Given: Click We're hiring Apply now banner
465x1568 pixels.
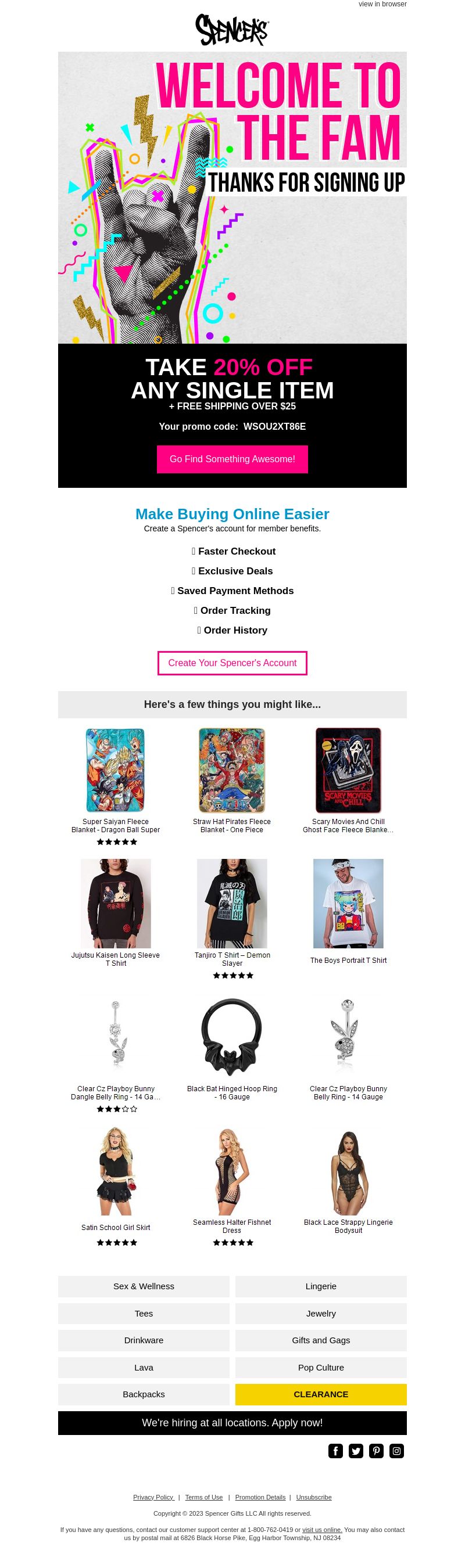Looking at the screenshot, I should click(x=232, y=1422).
